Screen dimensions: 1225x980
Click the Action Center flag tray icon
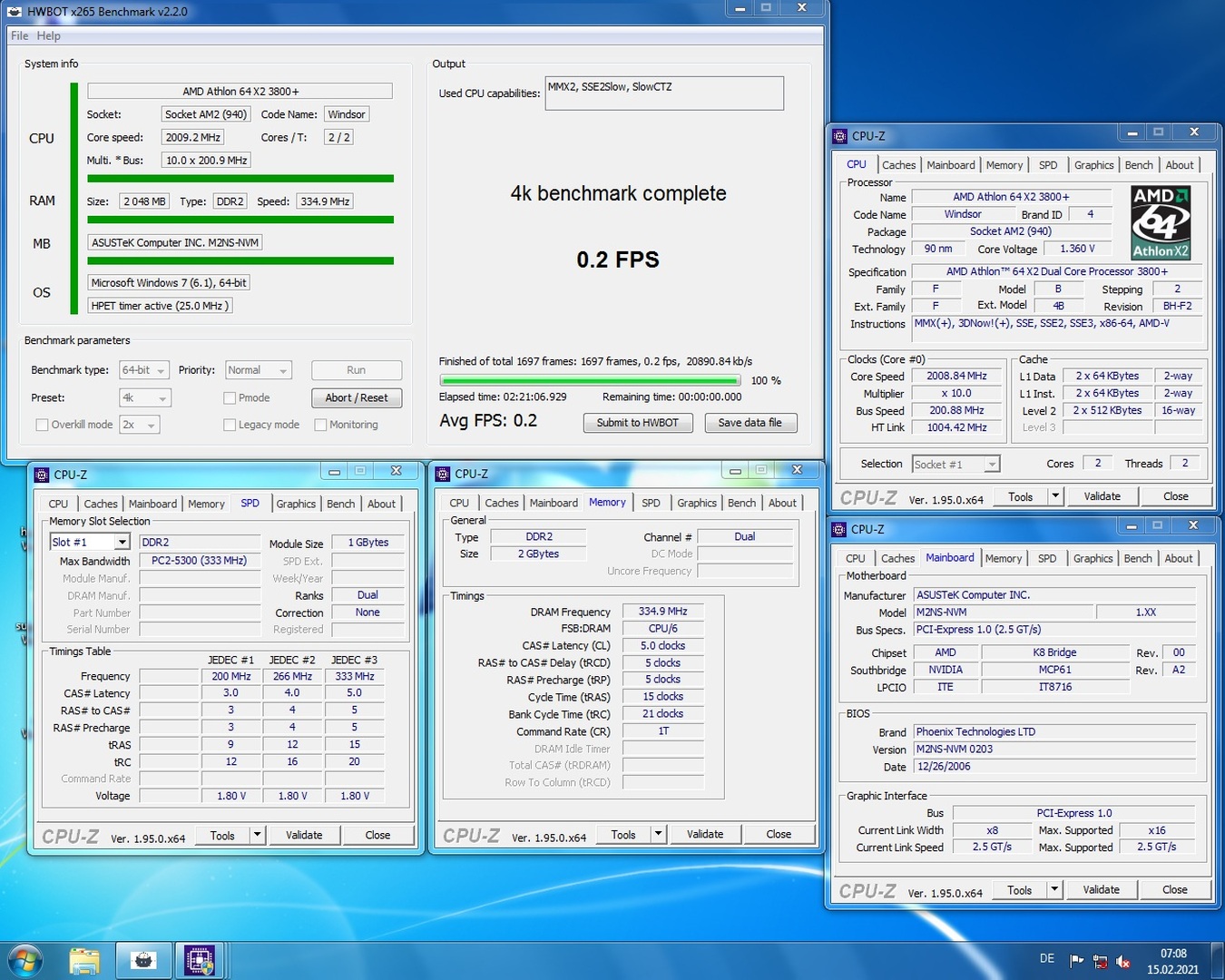tap(1076, 961)
